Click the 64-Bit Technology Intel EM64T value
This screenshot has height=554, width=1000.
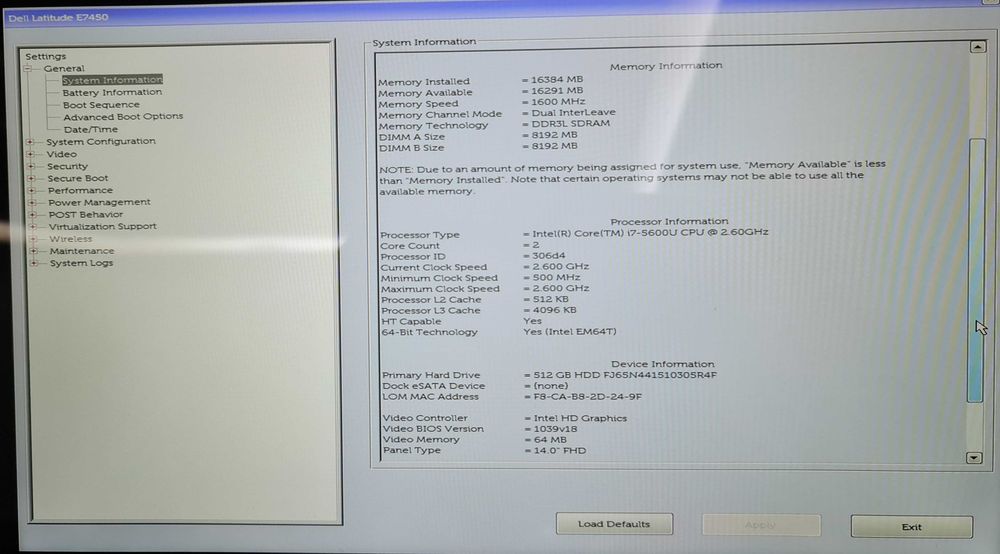[x=570, y=332]
